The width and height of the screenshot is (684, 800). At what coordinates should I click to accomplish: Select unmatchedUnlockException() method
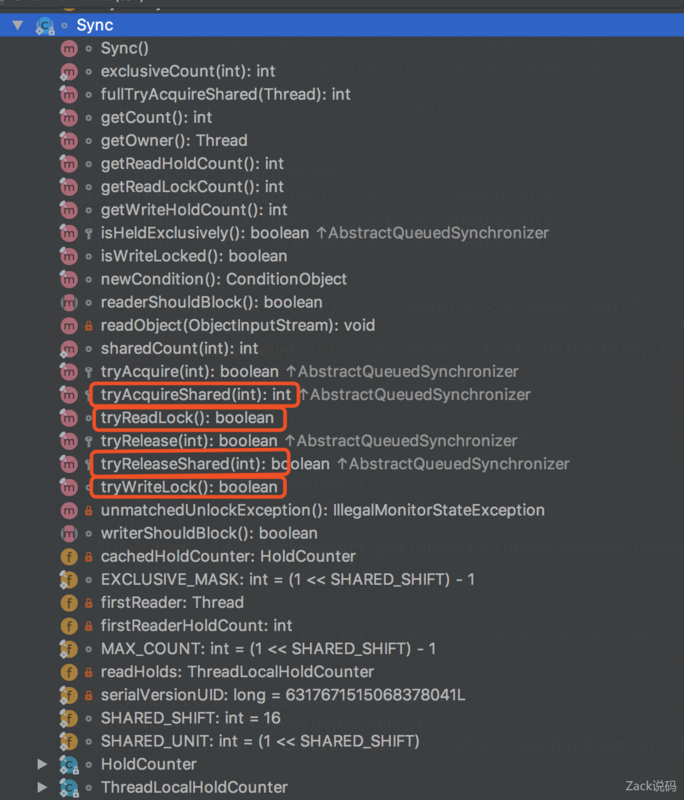(x=323, y=510)
